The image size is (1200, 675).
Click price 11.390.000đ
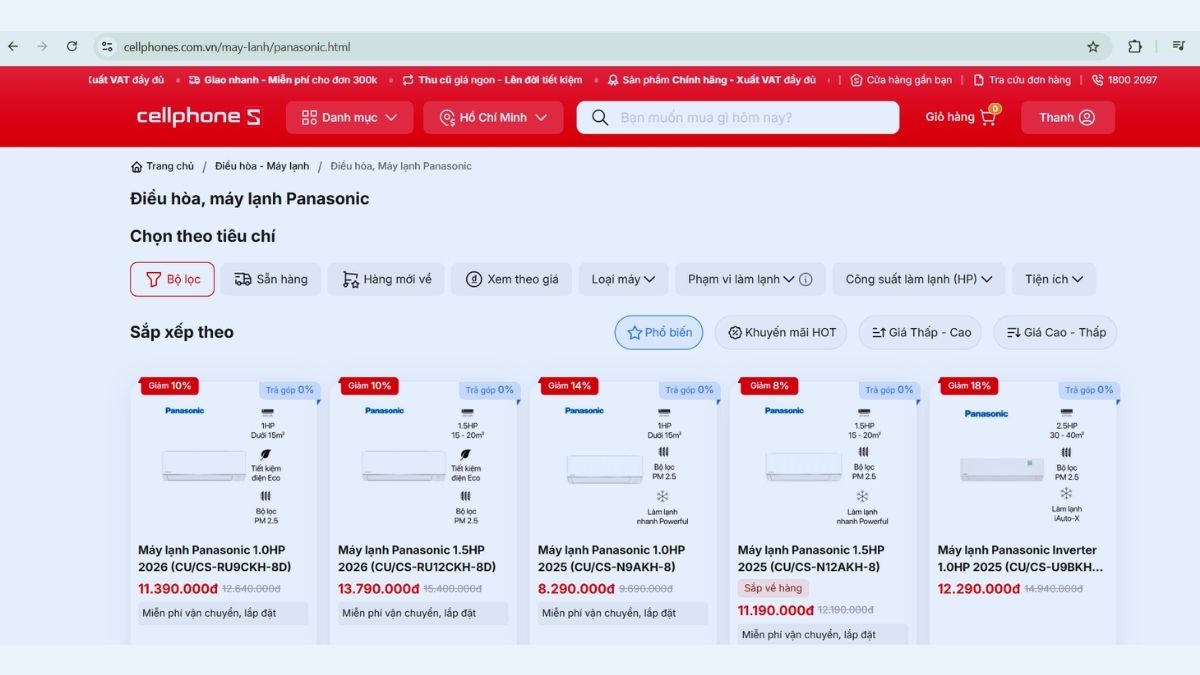click(177, 589)
